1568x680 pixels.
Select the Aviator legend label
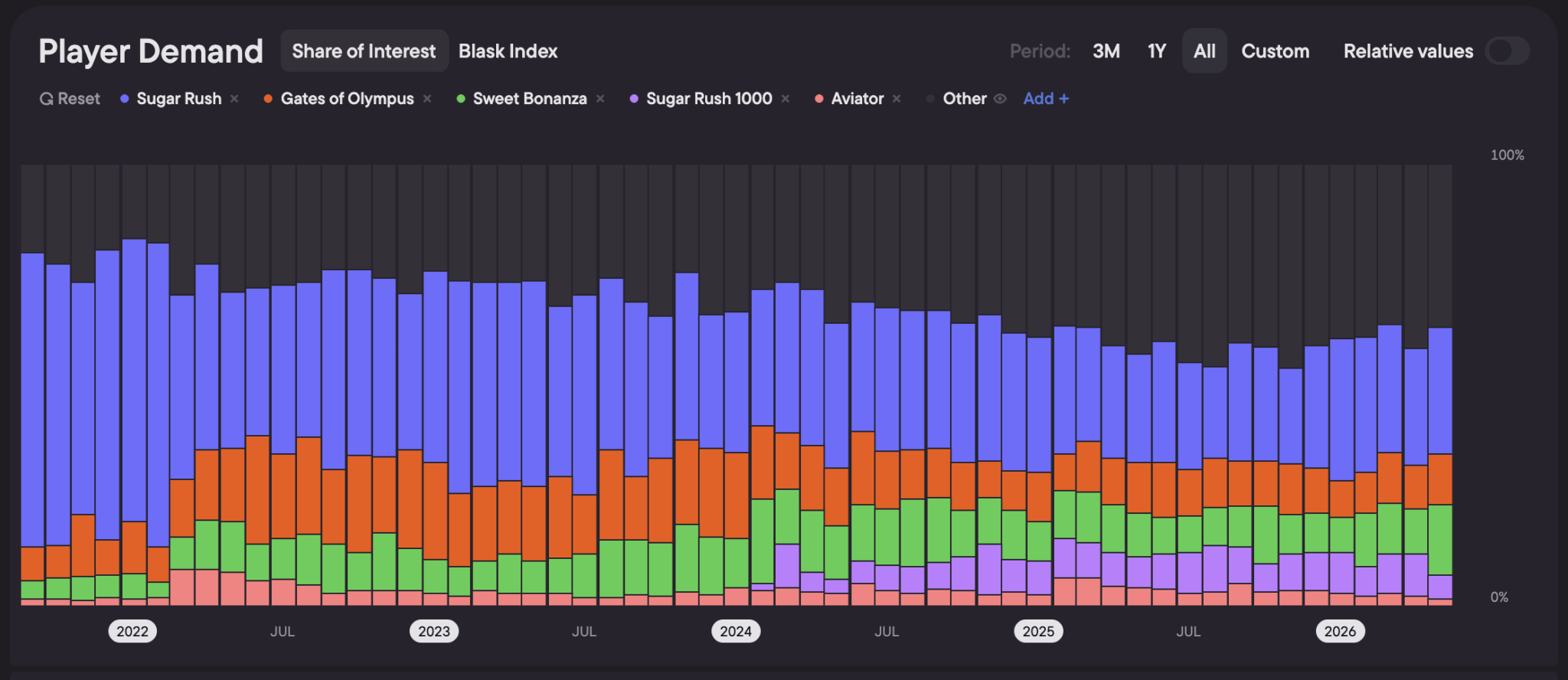coord(857,99)
